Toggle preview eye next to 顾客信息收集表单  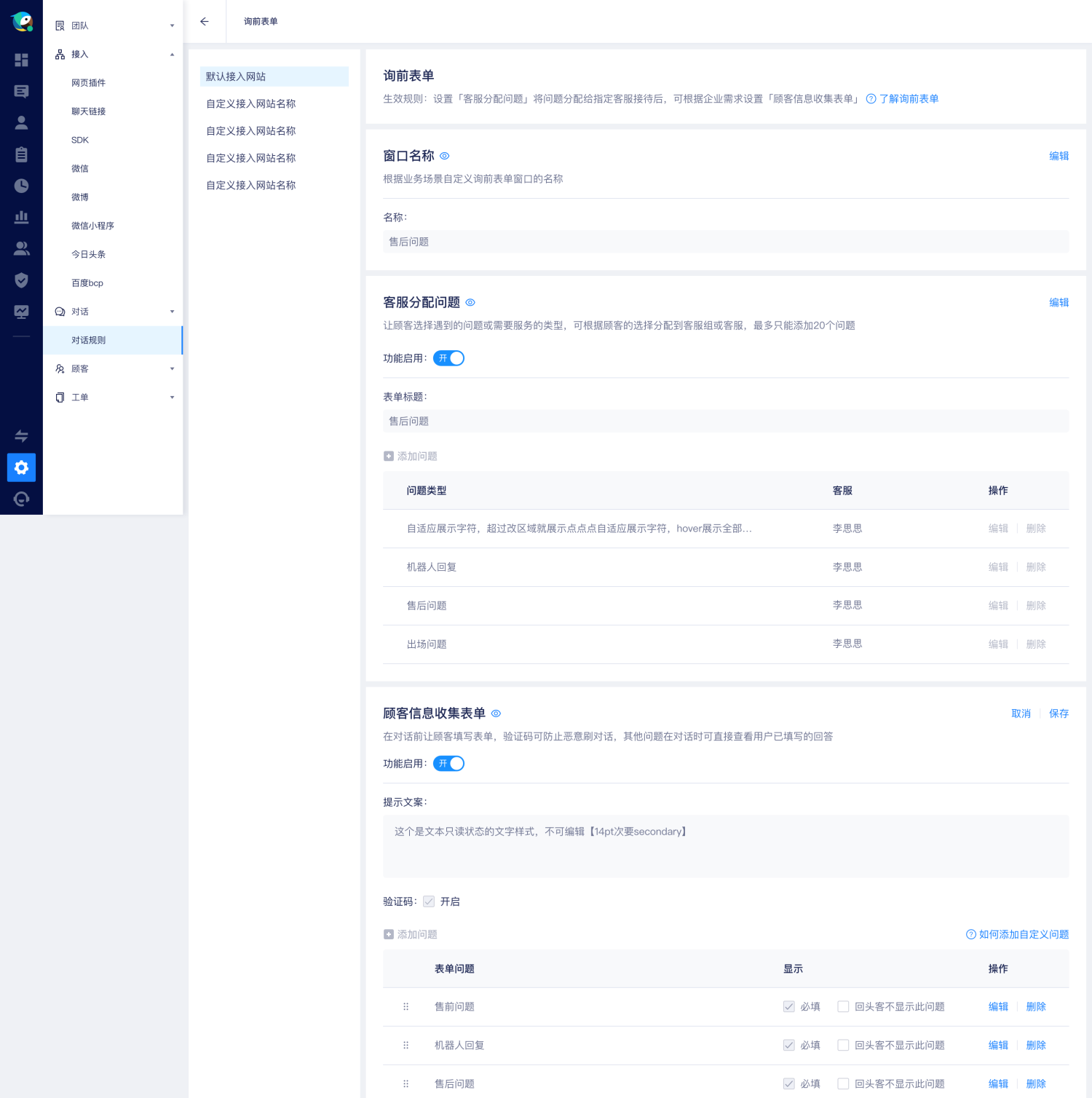click(496, 714)
